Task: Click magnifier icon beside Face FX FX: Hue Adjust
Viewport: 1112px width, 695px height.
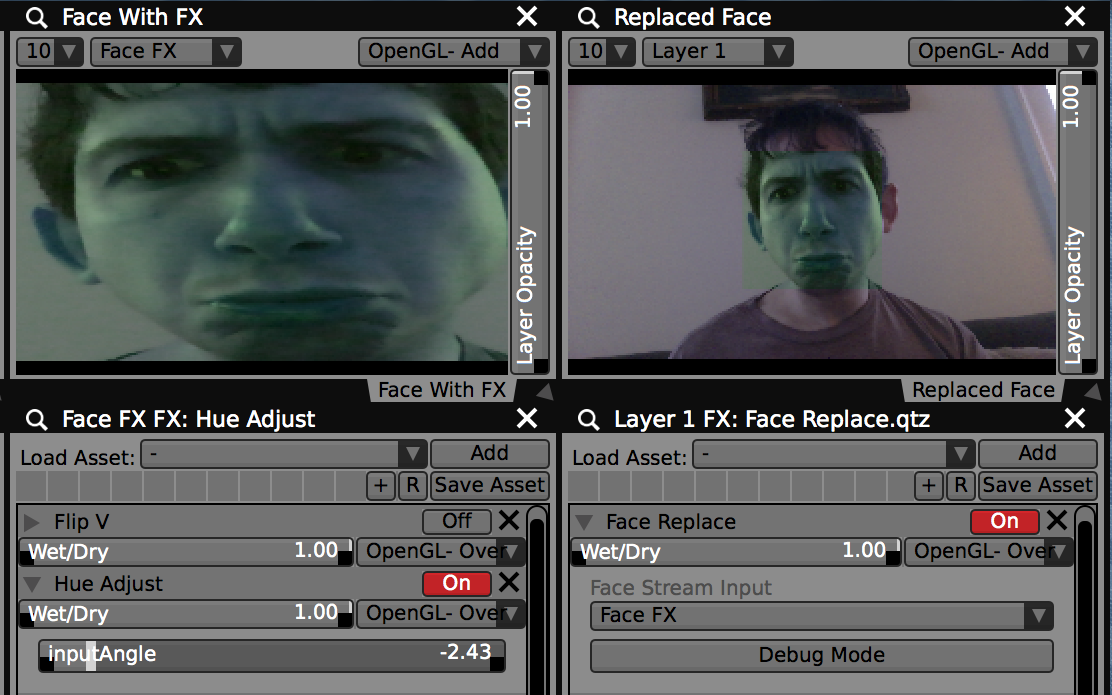Action: pyautogui.click(x=36, y=419)
